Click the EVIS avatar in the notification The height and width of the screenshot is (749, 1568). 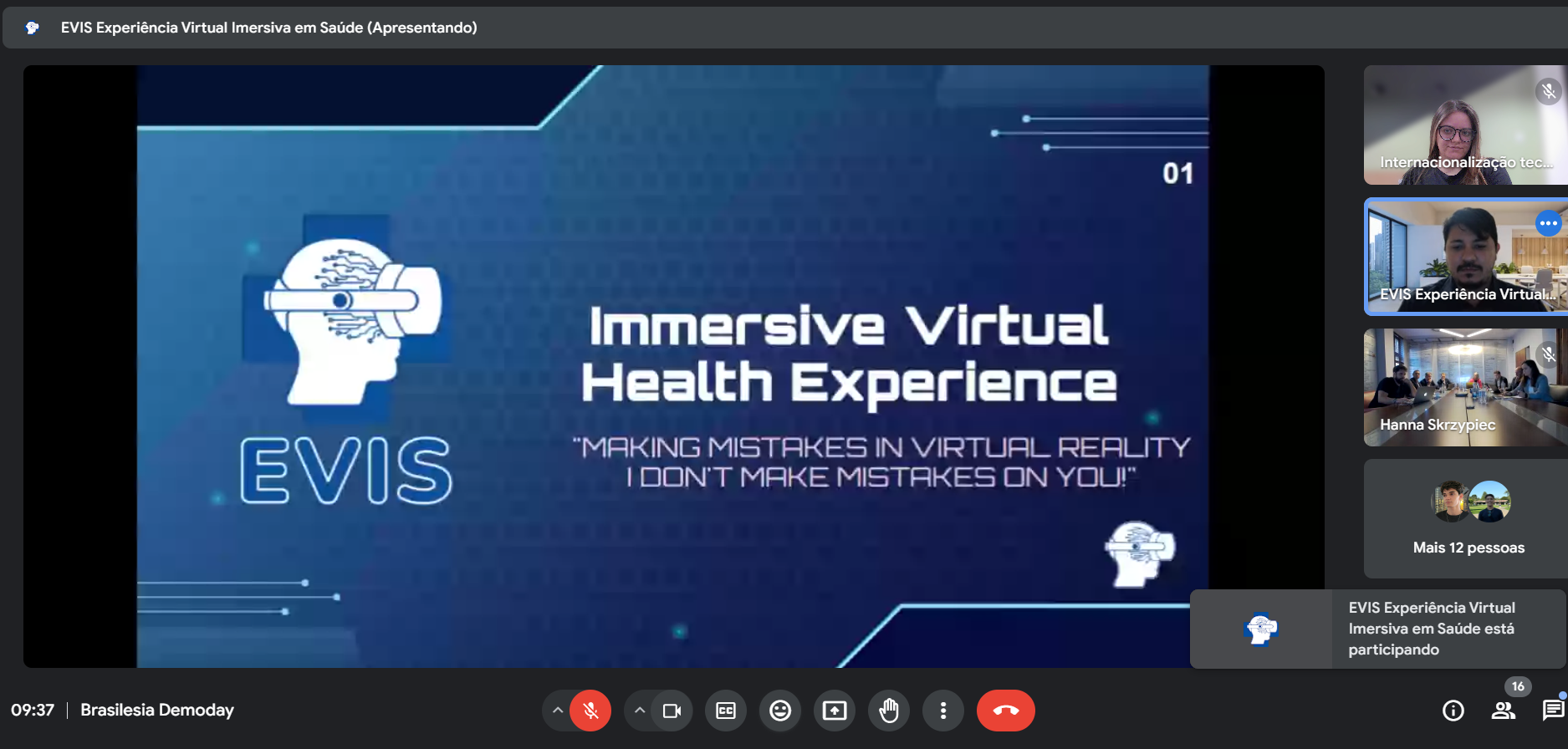tap(1261, 629)
